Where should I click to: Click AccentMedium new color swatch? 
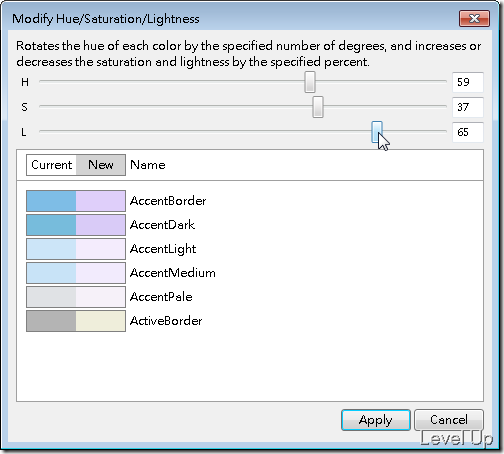pyautogui.click(x=100, y=273)
